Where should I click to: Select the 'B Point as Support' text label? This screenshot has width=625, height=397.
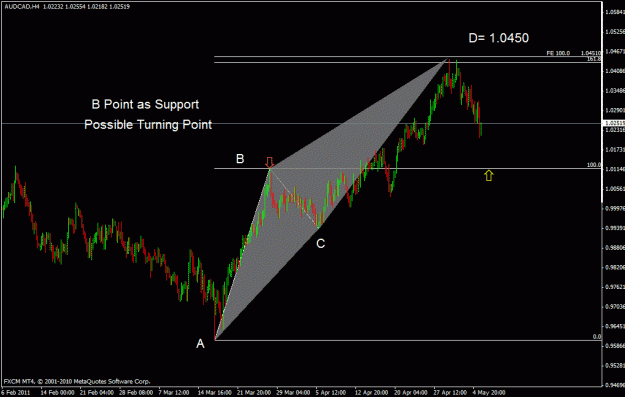[x=145, y=104]
